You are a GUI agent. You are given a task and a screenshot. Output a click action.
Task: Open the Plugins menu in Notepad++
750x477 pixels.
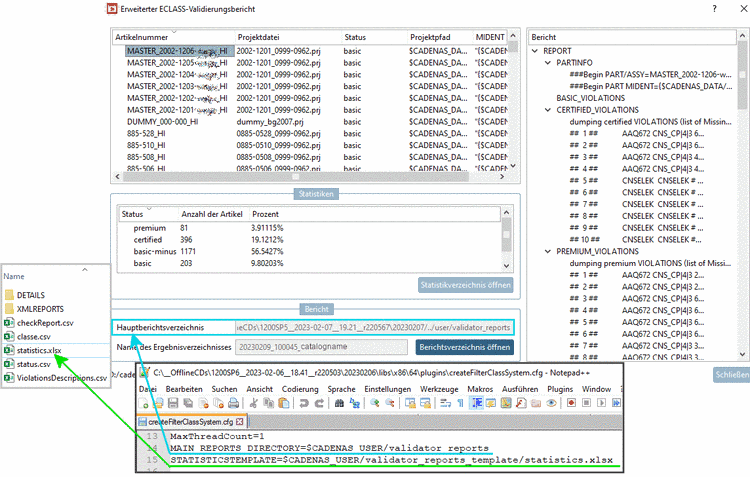(x=560, y=388)
